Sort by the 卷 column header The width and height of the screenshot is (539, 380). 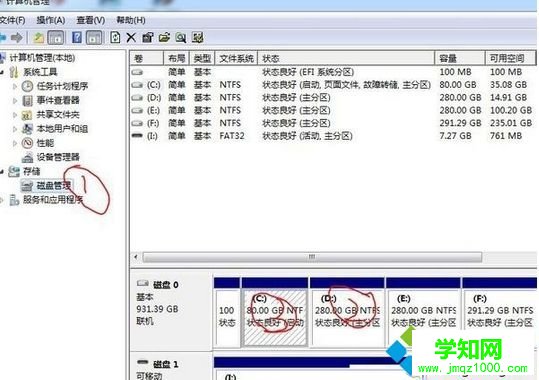pos(147,58)
